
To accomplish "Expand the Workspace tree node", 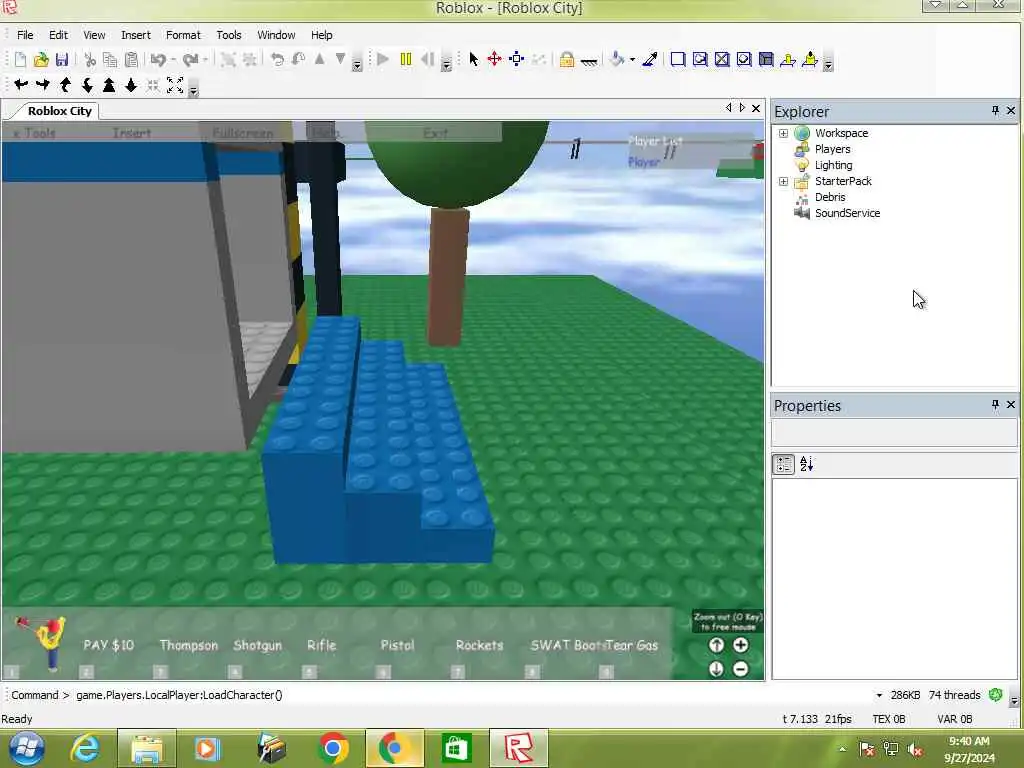I will tap(783, 133).
